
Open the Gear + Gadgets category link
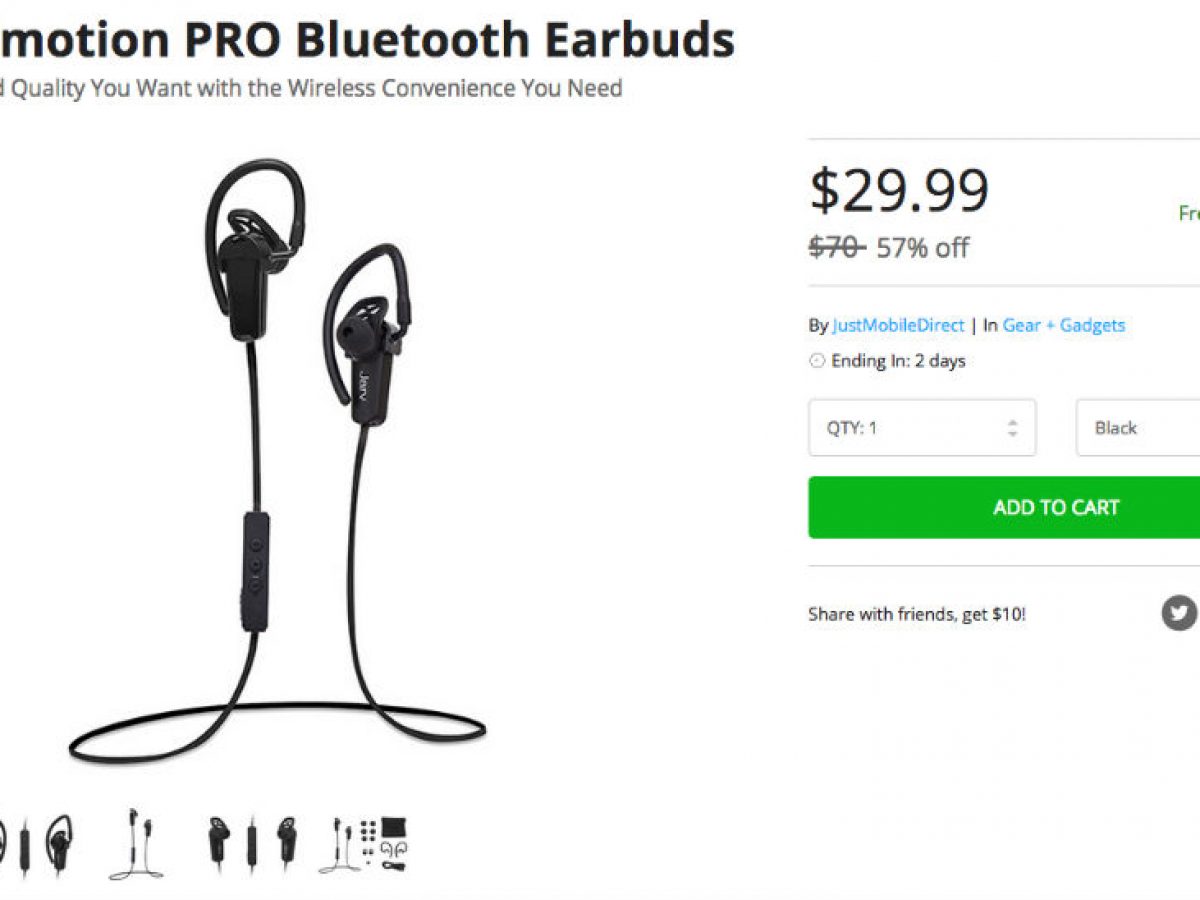[1064, 325]
